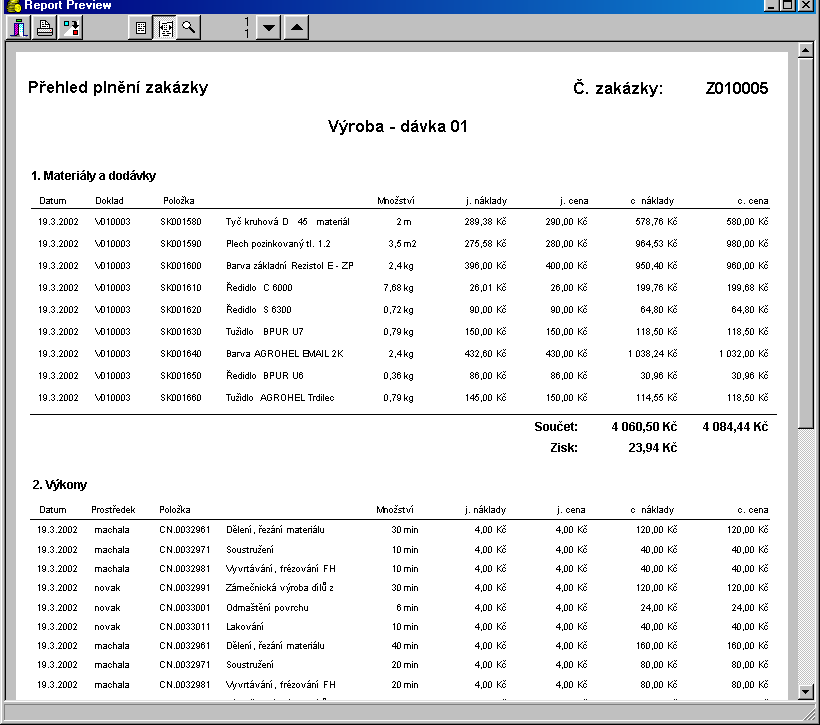Toggle the fit-to-width view button
This screenshot has width=820, height=725.
(x=165, y=28)
